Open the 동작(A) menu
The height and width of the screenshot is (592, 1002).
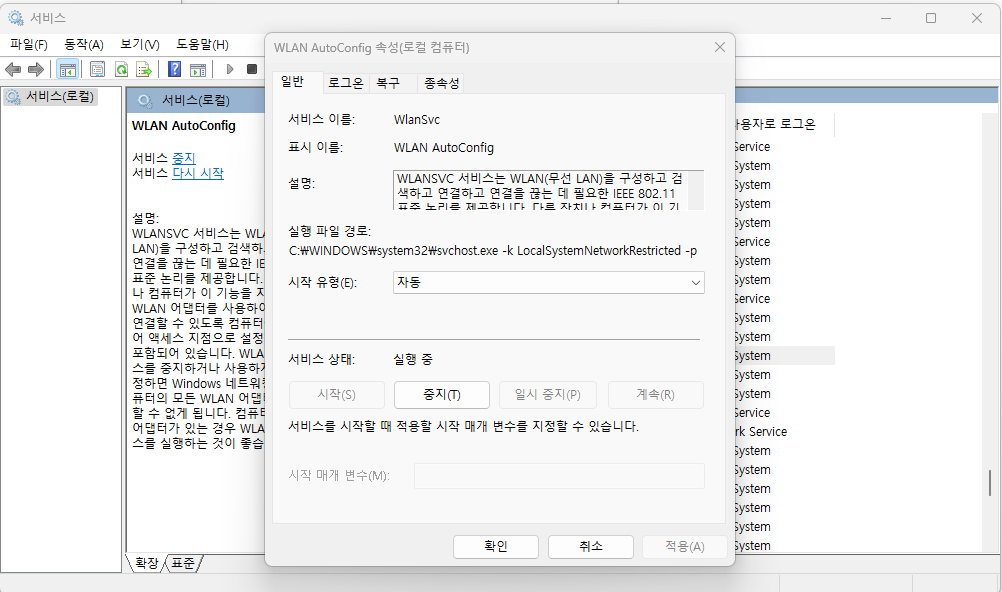point(84,44)
